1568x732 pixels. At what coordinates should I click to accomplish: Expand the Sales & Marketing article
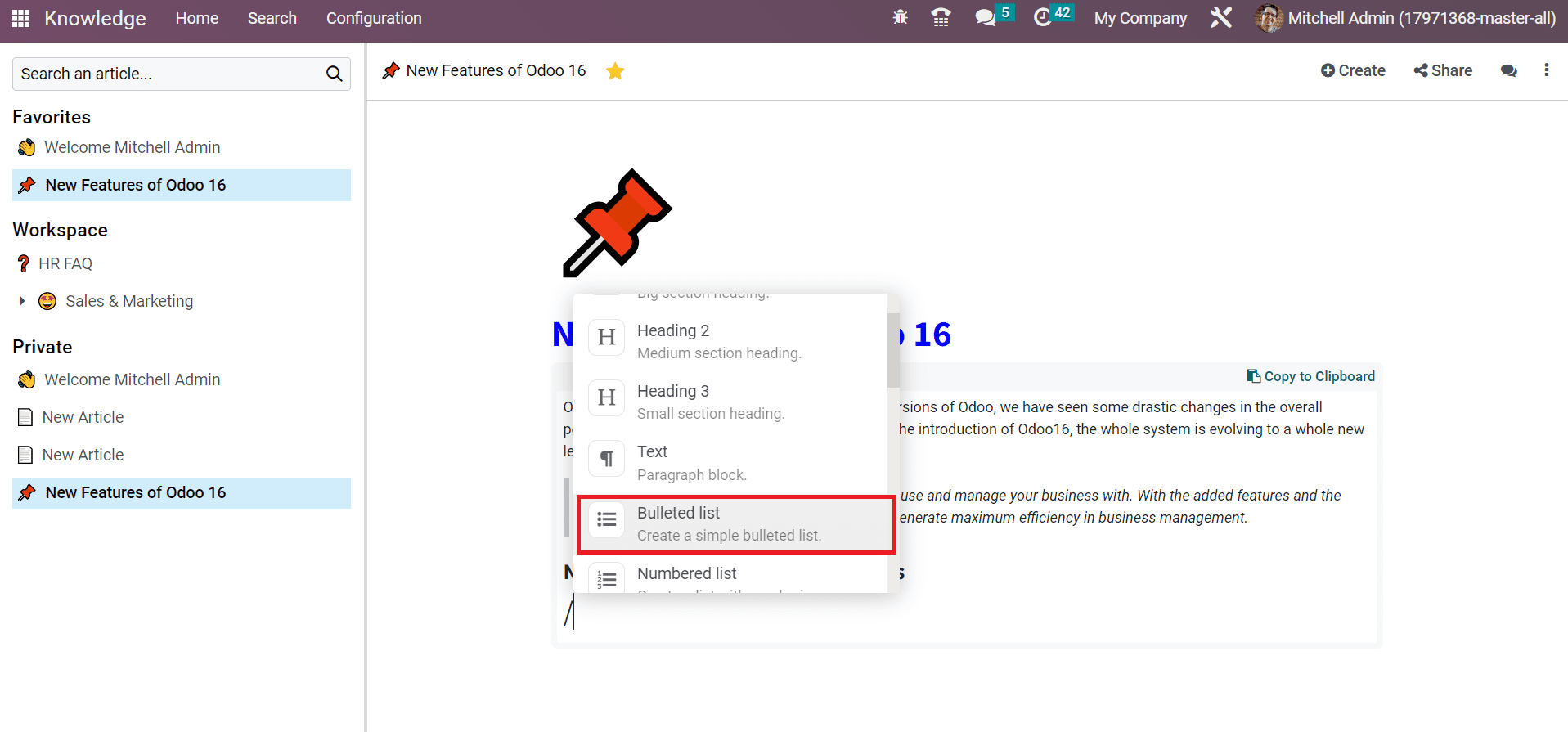click(x=22, y=301)
